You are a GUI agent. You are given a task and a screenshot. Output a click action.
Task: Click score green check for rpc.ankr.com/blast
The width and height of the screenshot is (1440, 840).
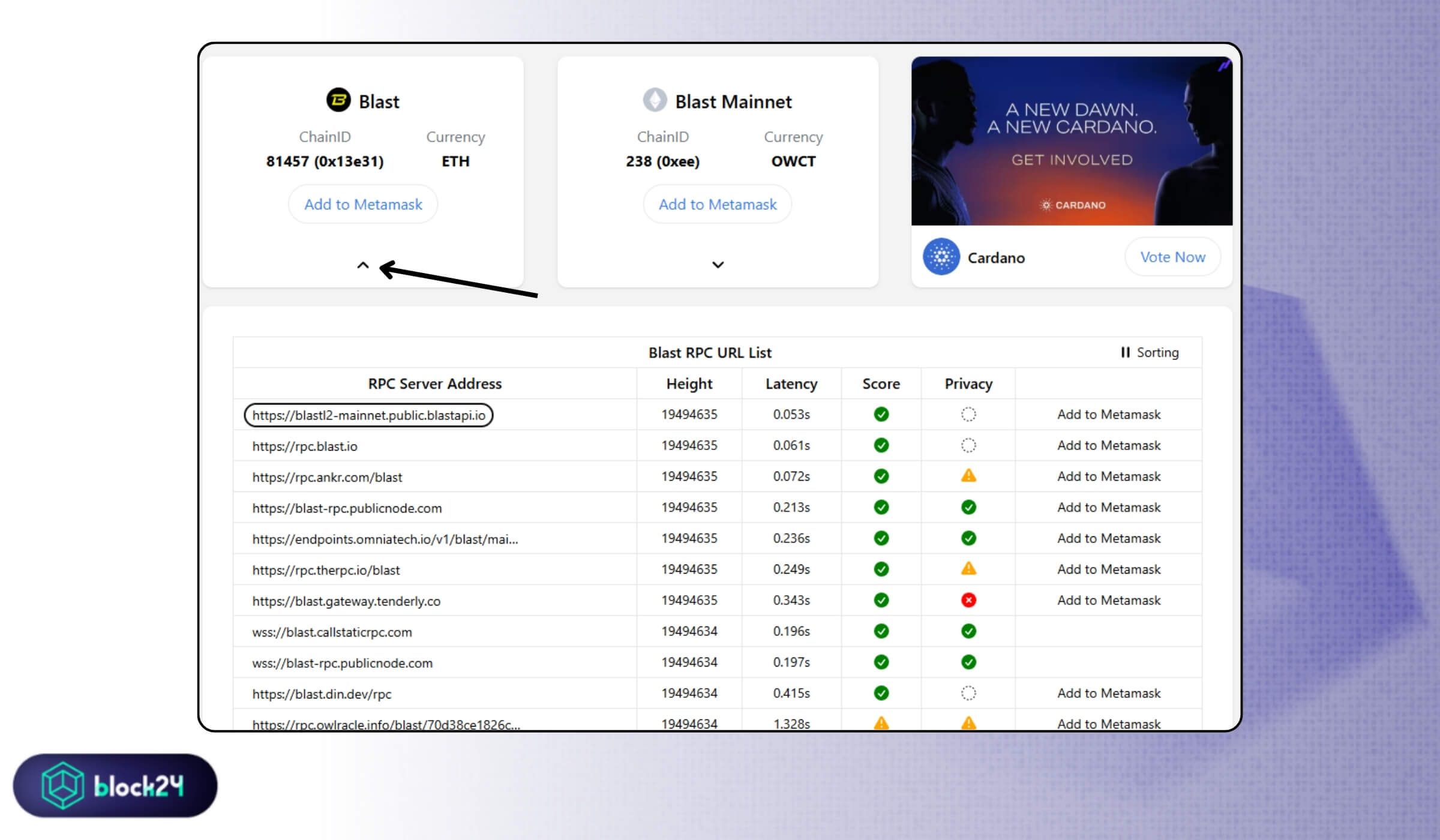(x=881, y=476)
